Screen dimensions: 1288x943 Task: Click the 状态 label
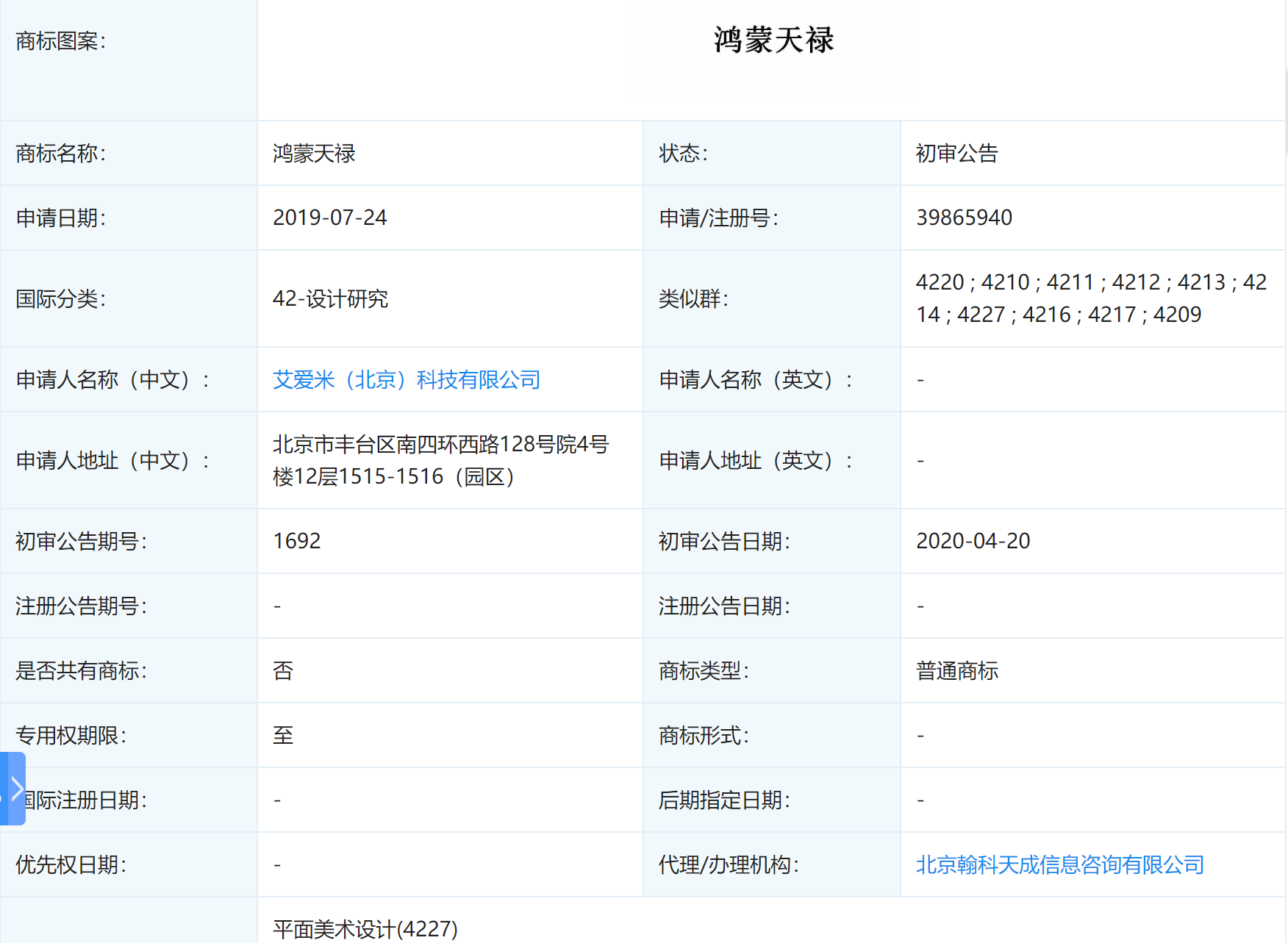pos(683,154)
